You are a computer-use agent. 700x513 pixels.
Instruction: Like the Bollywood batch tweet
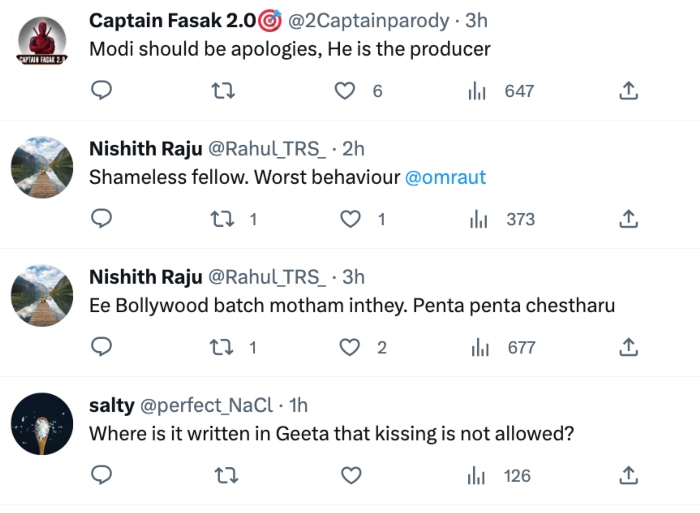coord(349,347)
